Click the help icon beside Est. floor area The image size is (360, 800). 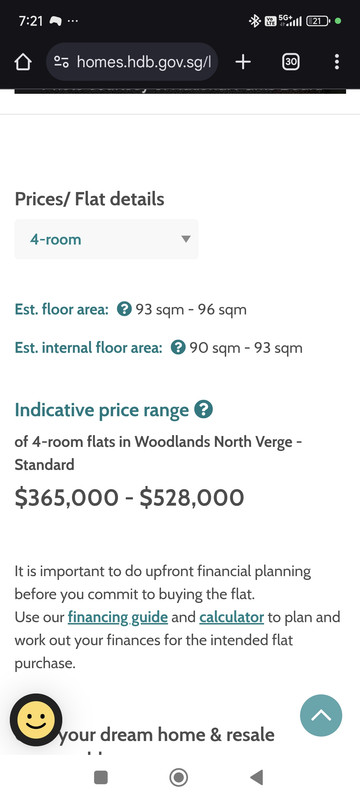point(124,309)
